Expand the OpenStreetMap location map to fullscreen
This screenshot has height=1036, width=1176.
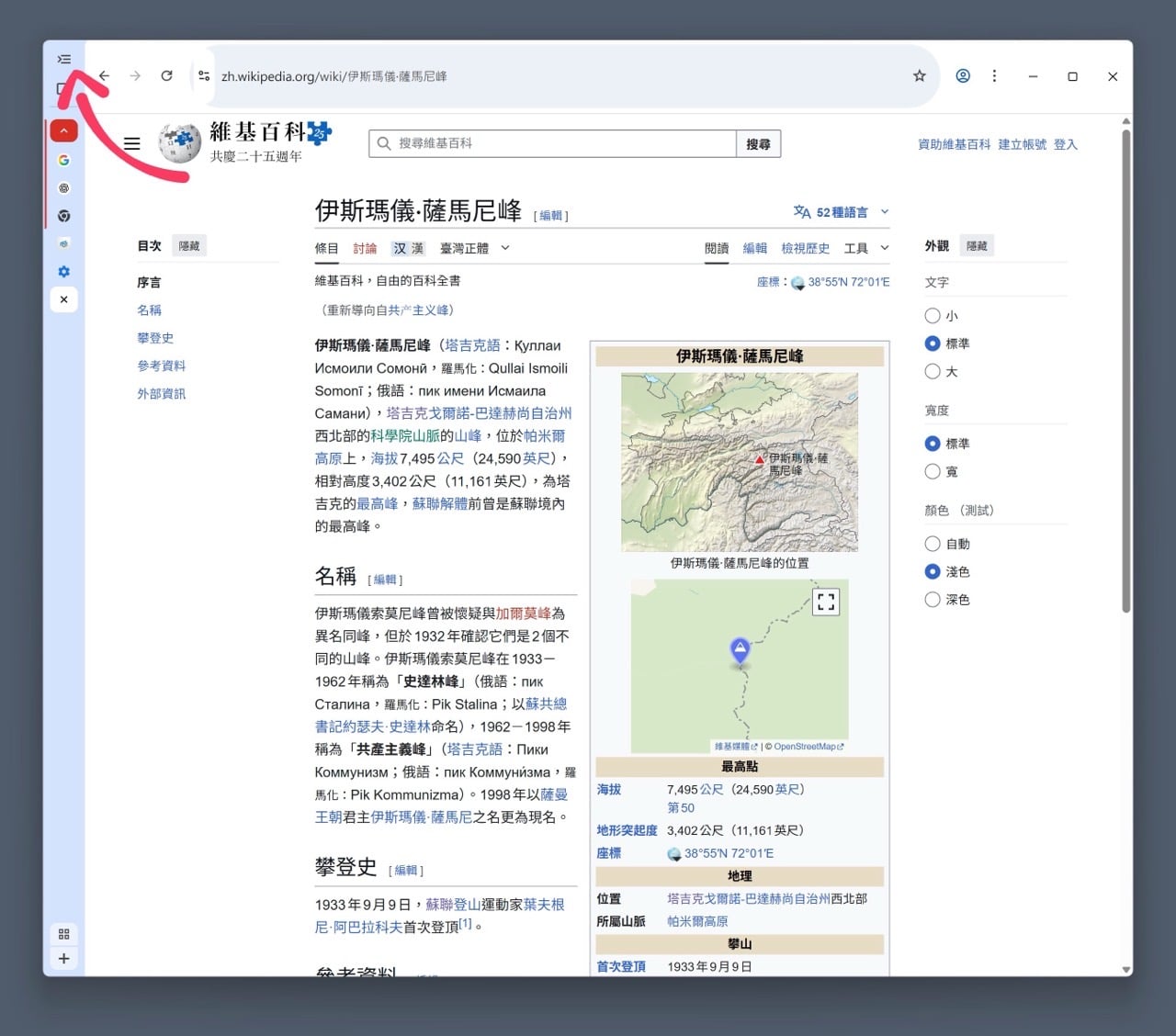825,601
